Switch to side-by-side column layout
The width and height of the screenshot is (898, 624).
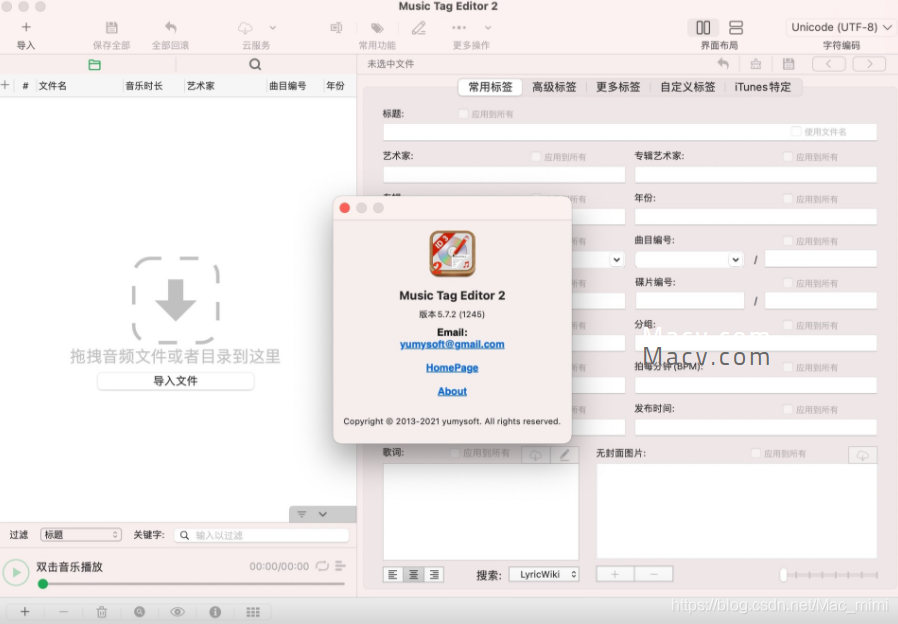[703, 27]
